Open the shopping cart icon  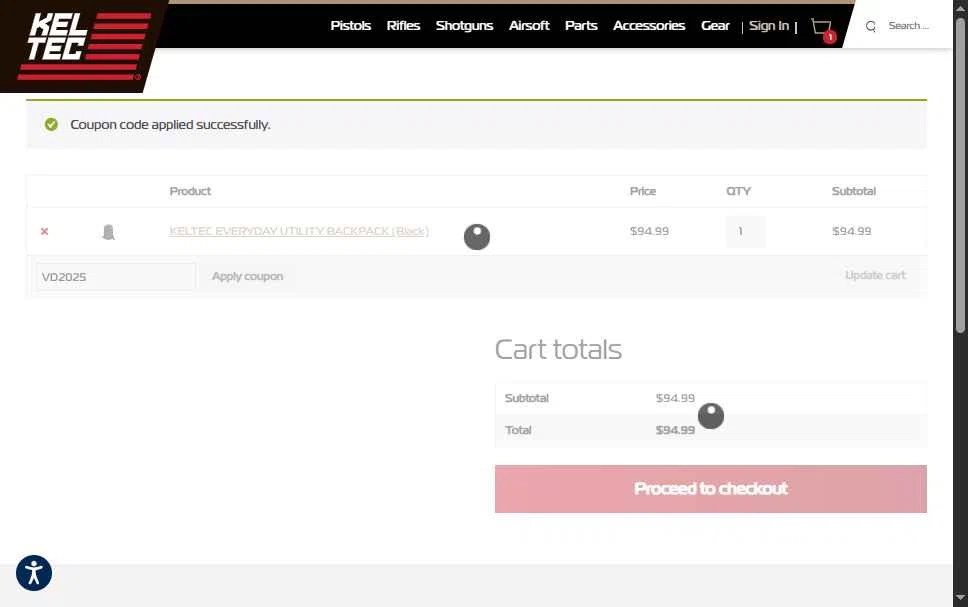[x=822, y=28]
